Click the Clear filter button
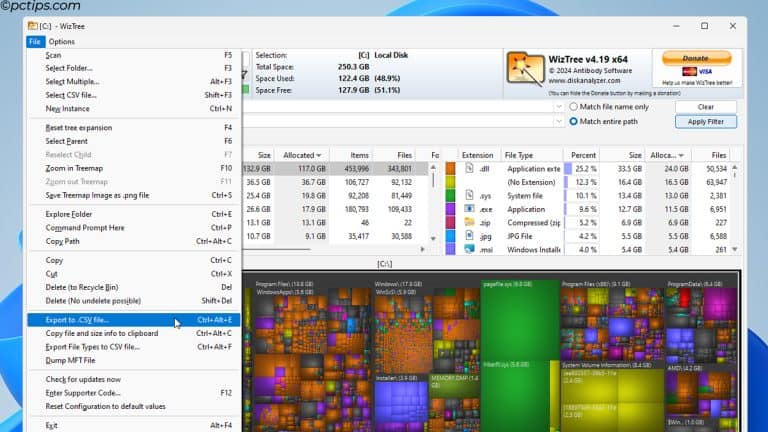This screenshot has width=768, height=432. [705, 107]
